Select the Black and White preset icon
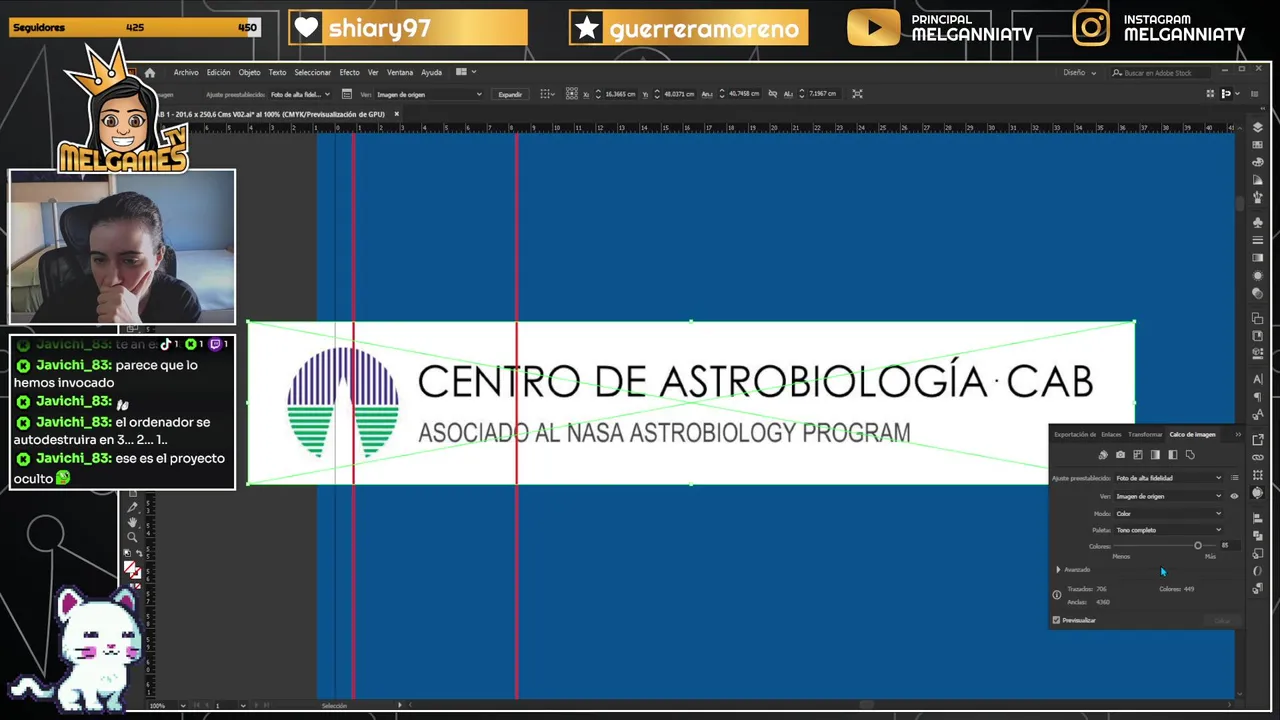 (x=1173, y=455)
